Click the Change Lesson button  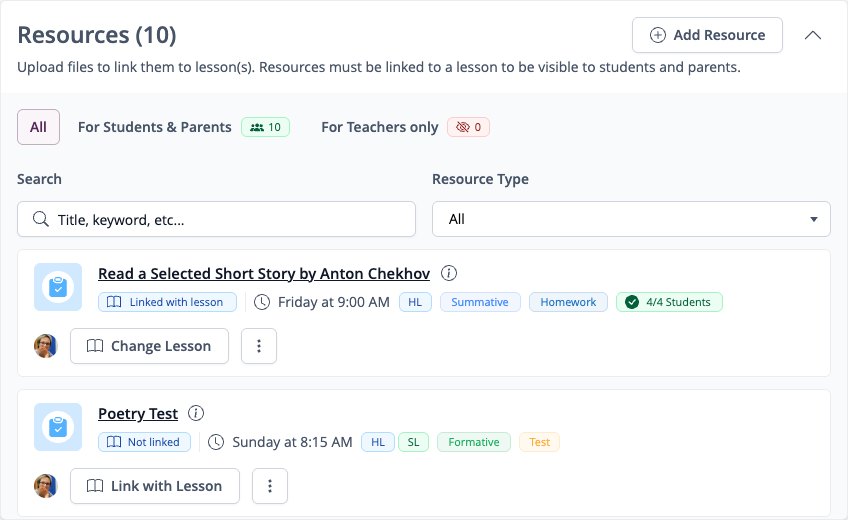pyautogui.click(x=149, y=346)
